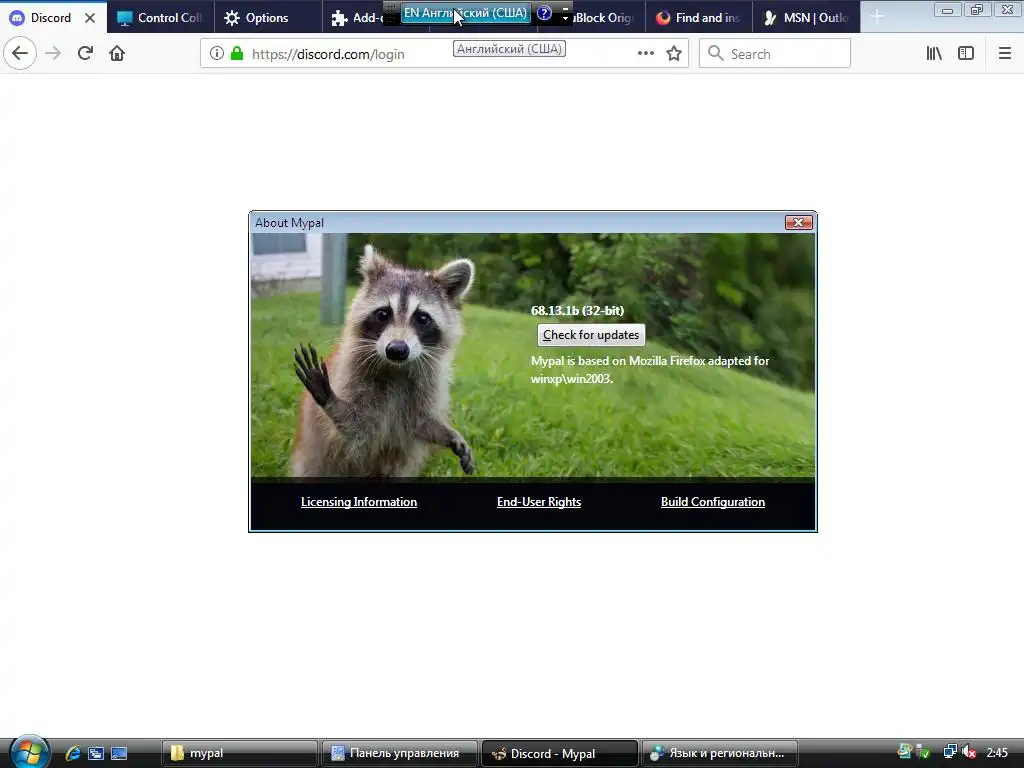
Task: Open the Find and install tab
Action: (x=697, y=18)
